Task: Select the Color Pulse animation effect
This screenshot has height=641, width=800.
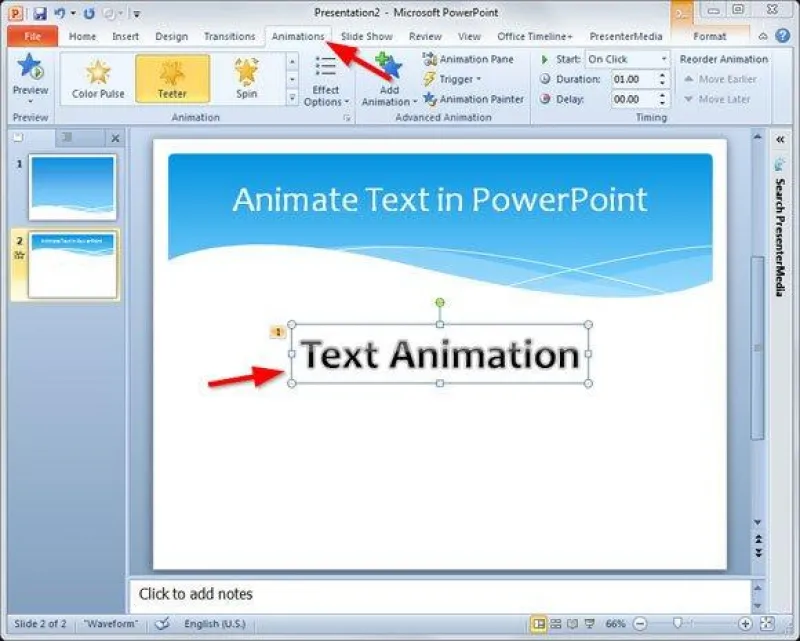Action: coord(98,79)
